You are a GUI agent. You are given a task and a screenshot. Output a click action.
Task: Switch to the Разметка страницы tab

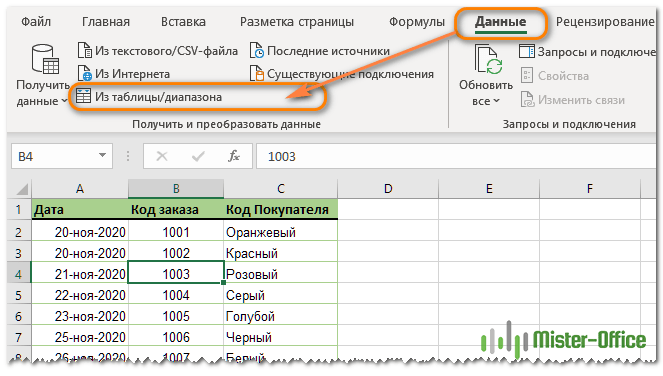click(x=297, y=22)
